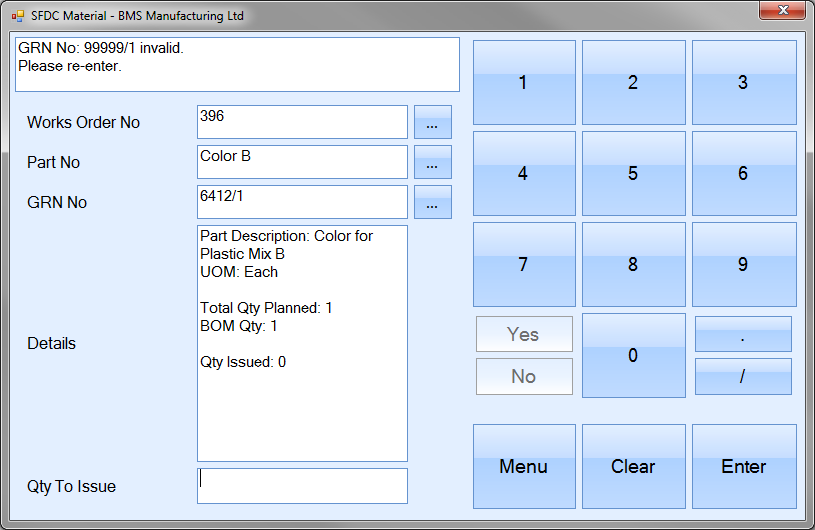Click 'UOM: Each' text
The image size is (815, 530).
coord(239,272)
